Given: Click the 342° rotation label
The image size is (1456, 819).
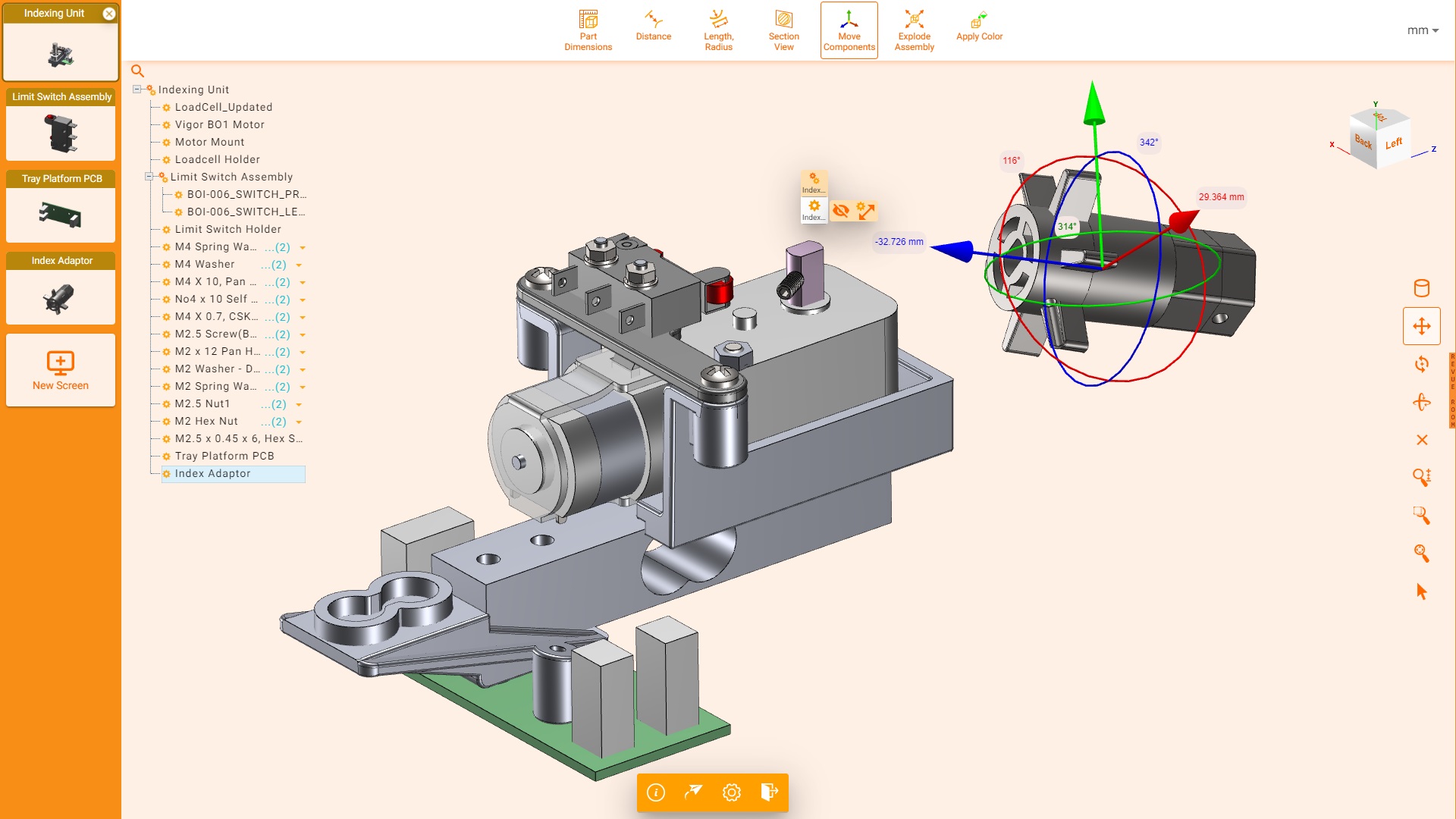Looking at the screenshot, I should pyautogui.click(x=1148, y=143).
